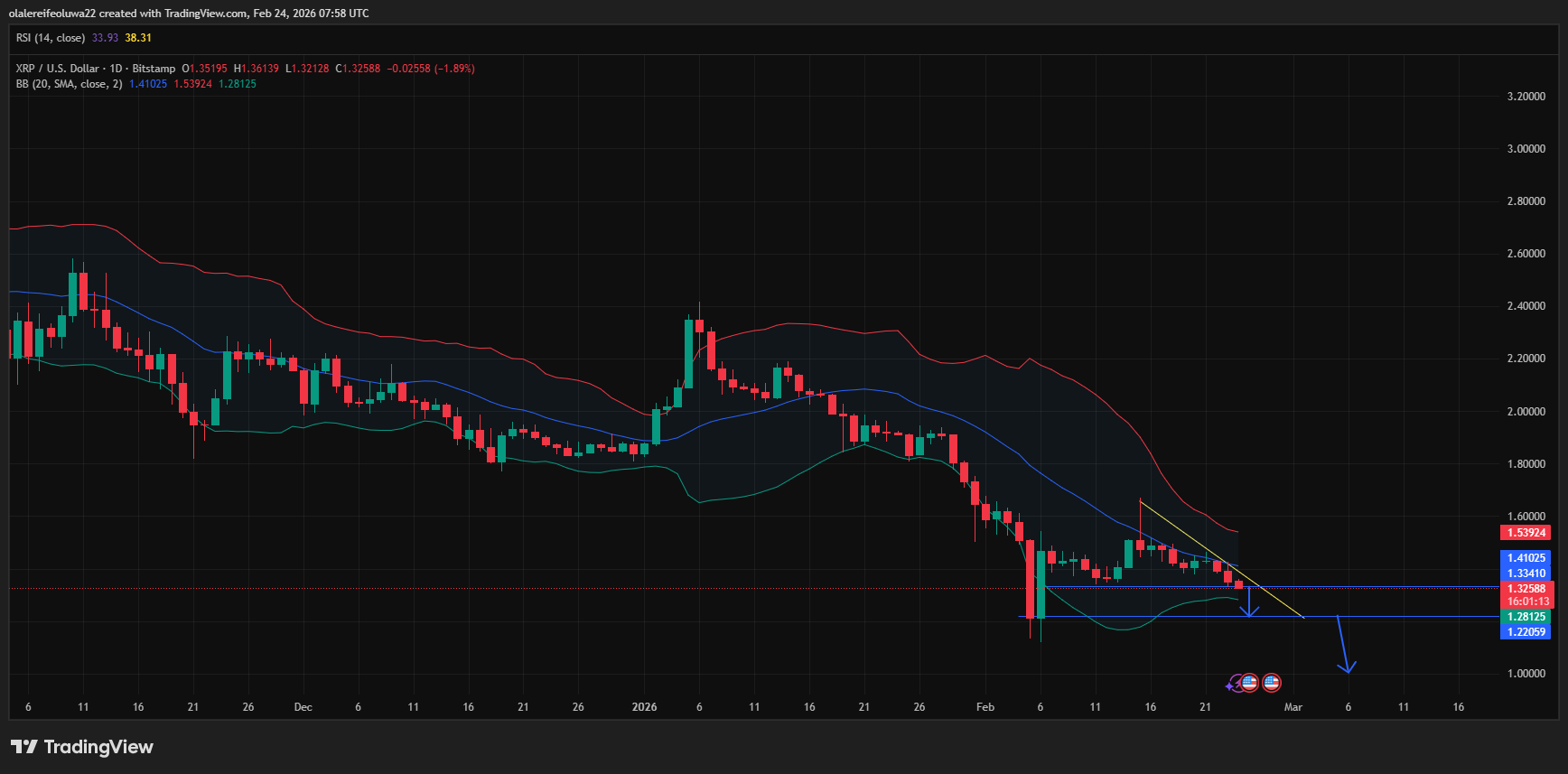Open the standalone US flag economic event
This screenshot has height=774, width=1568.
[1271, 683]
